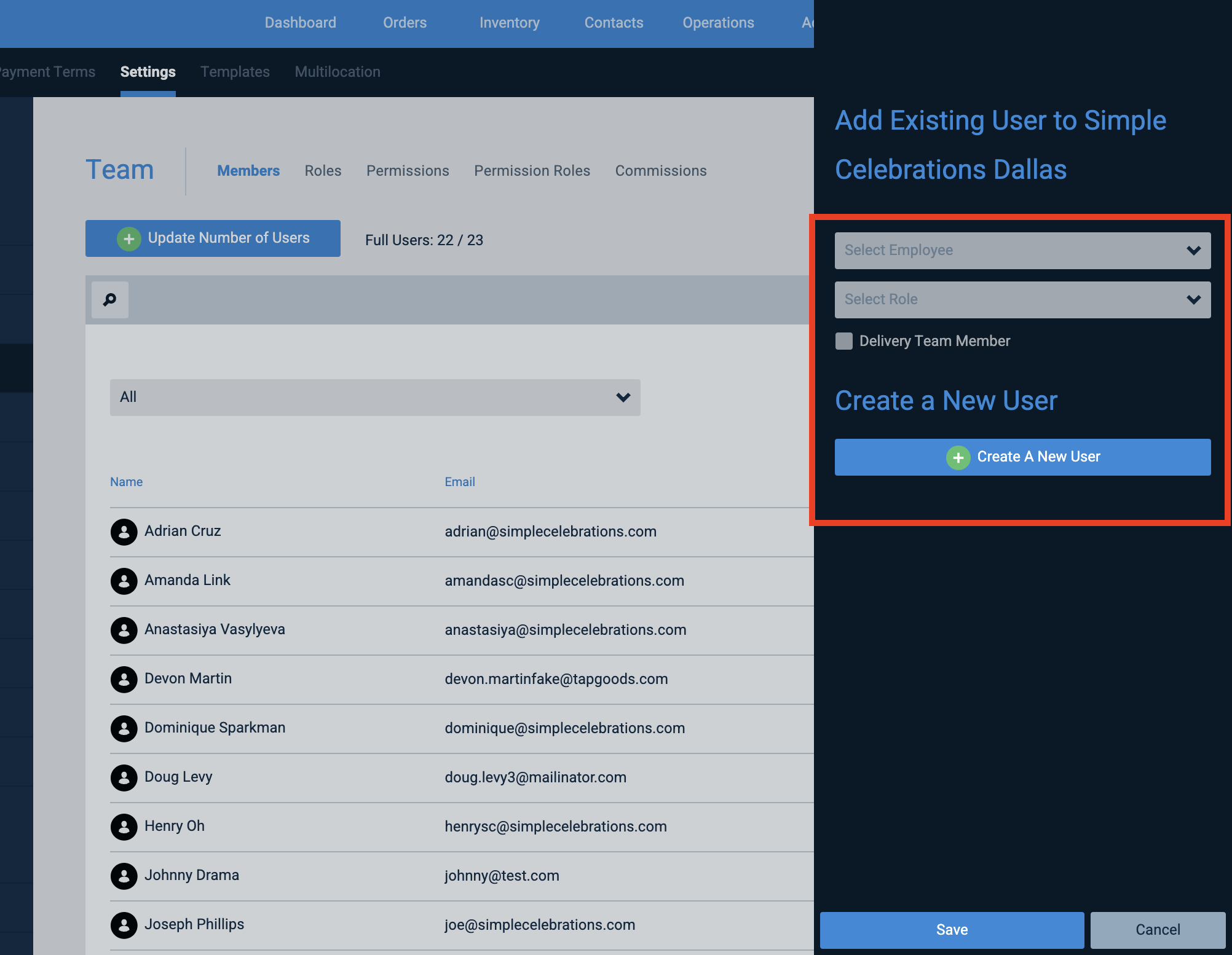This screenshot has width=1232, height=955.
Task: Click the Amanda Link name
Action: click(188, 580)
